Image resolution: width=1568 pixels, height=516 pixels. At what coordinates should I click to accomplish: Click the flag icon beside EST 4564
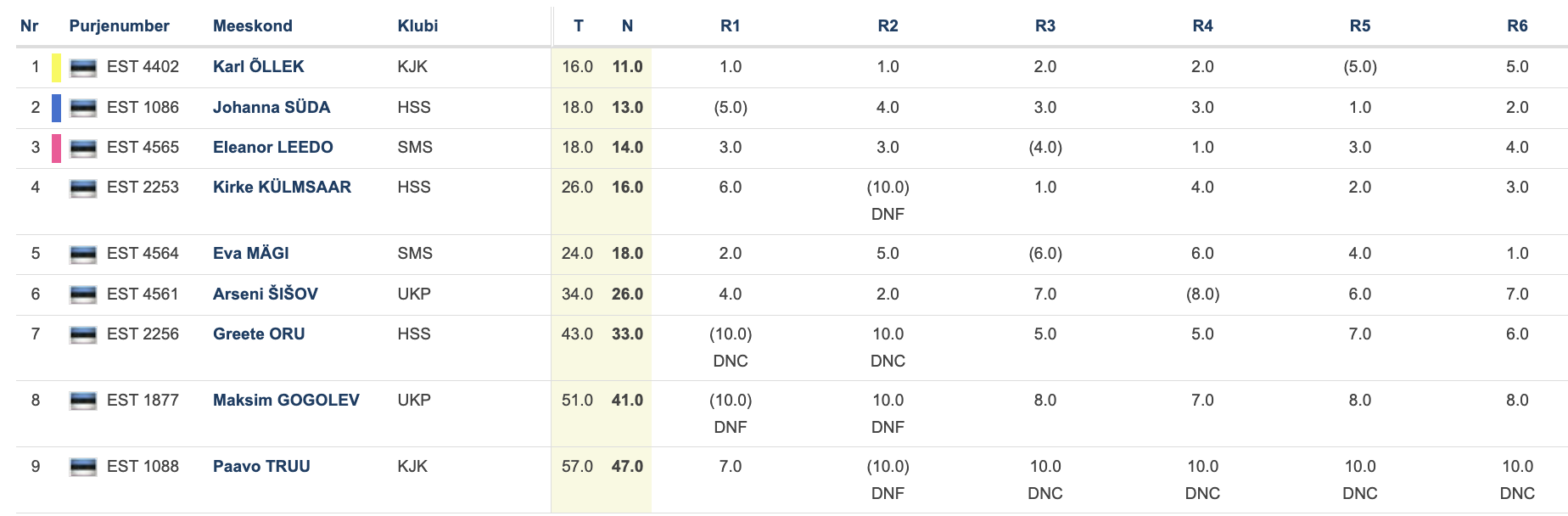pyautogui.click(x=83, y=255)
